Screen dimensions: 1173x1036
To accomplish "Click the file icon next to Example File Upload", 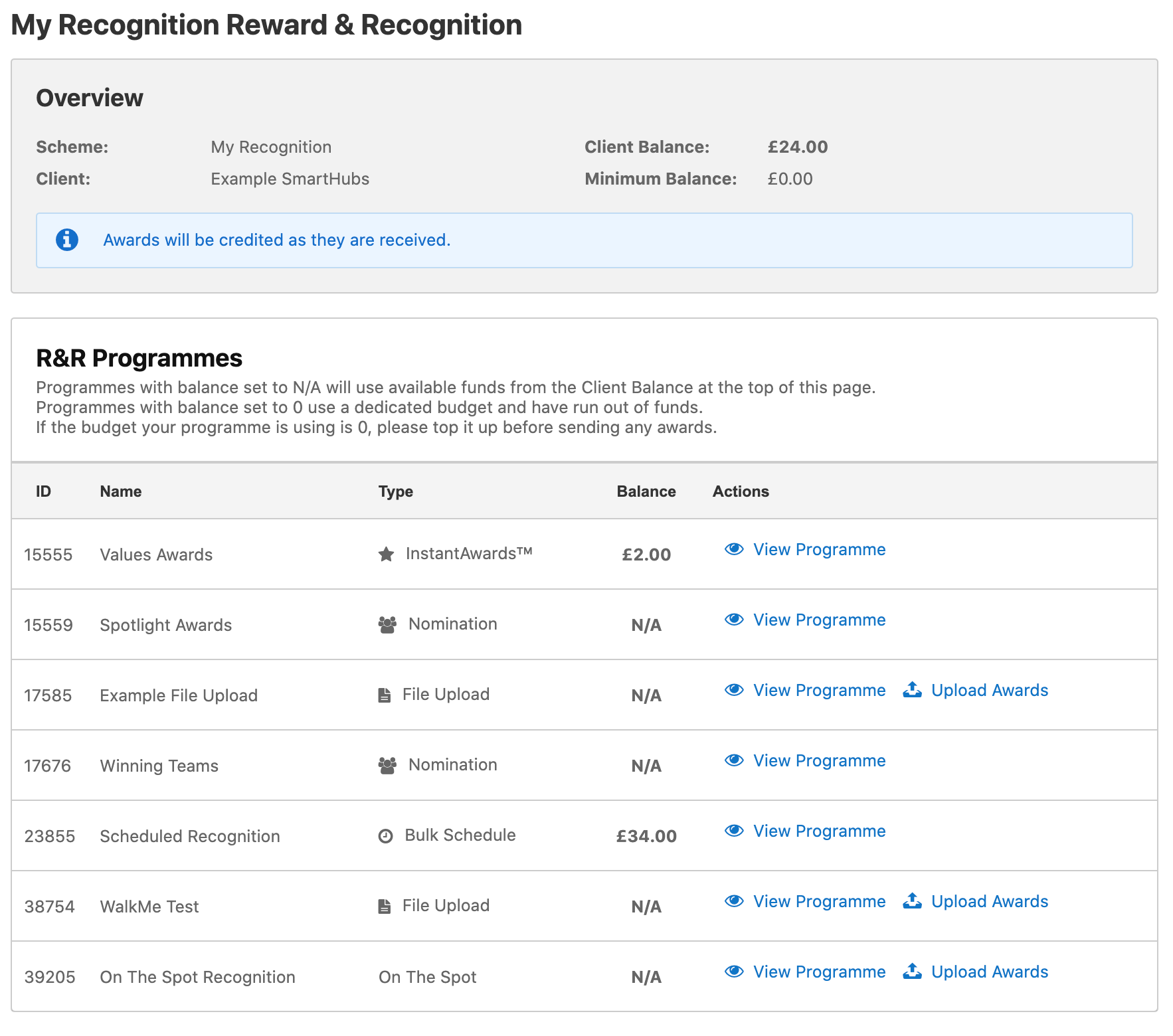I will pyautogui.click(x=385, y=694).
